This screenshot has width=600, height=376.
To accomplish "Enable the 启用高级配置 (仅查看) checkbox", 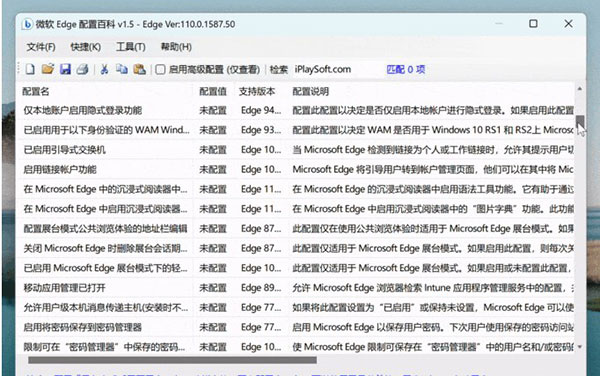I will 160,69.
